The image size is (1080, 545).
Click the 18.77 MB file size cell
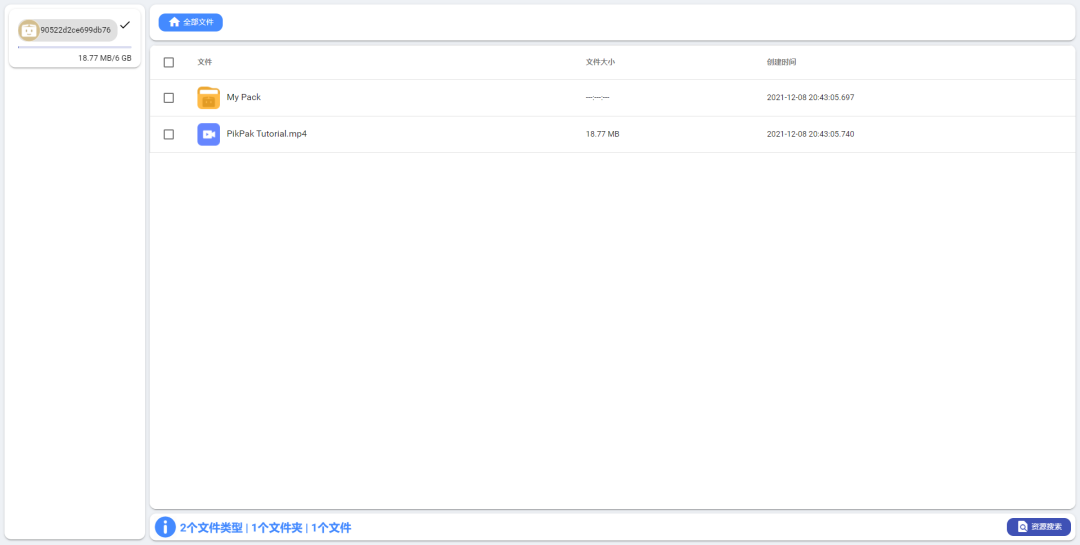[x=602, y=134]
